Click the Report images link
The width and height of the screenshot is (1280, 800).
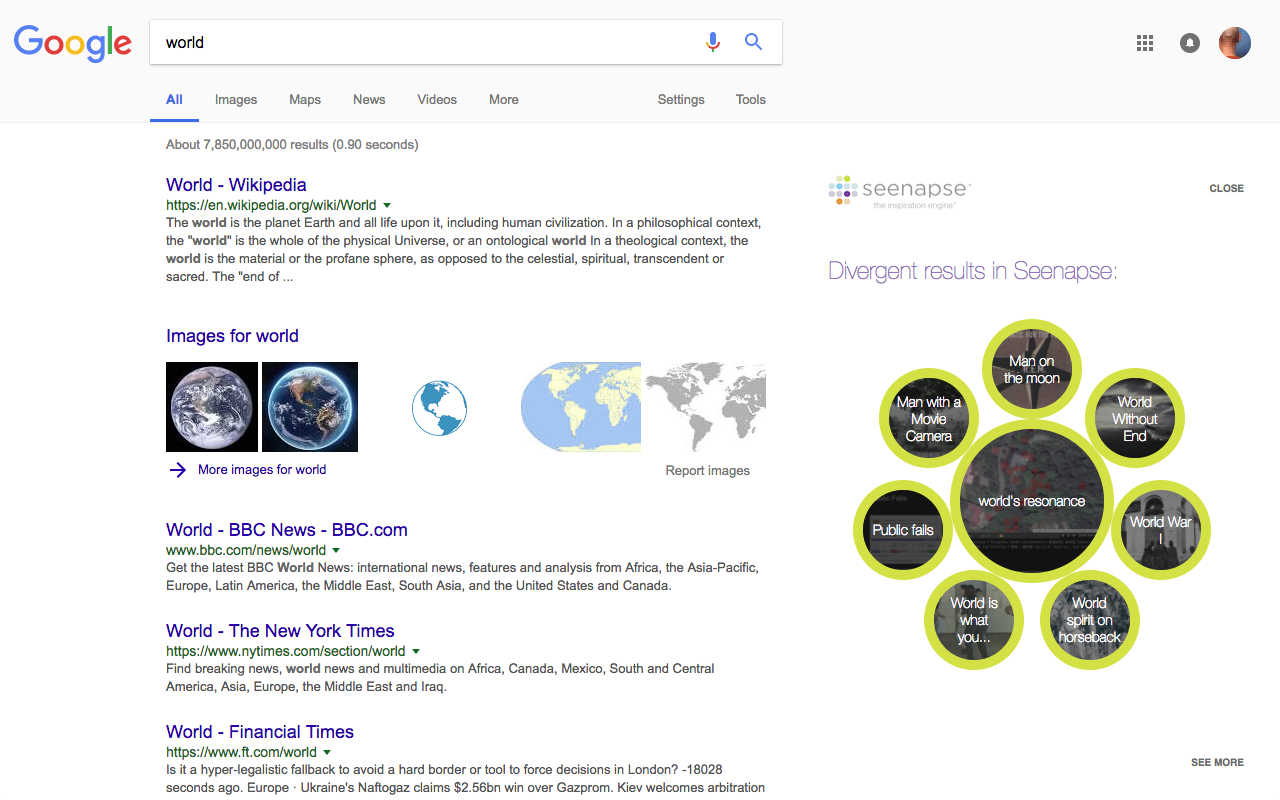(x=707, y=470)
